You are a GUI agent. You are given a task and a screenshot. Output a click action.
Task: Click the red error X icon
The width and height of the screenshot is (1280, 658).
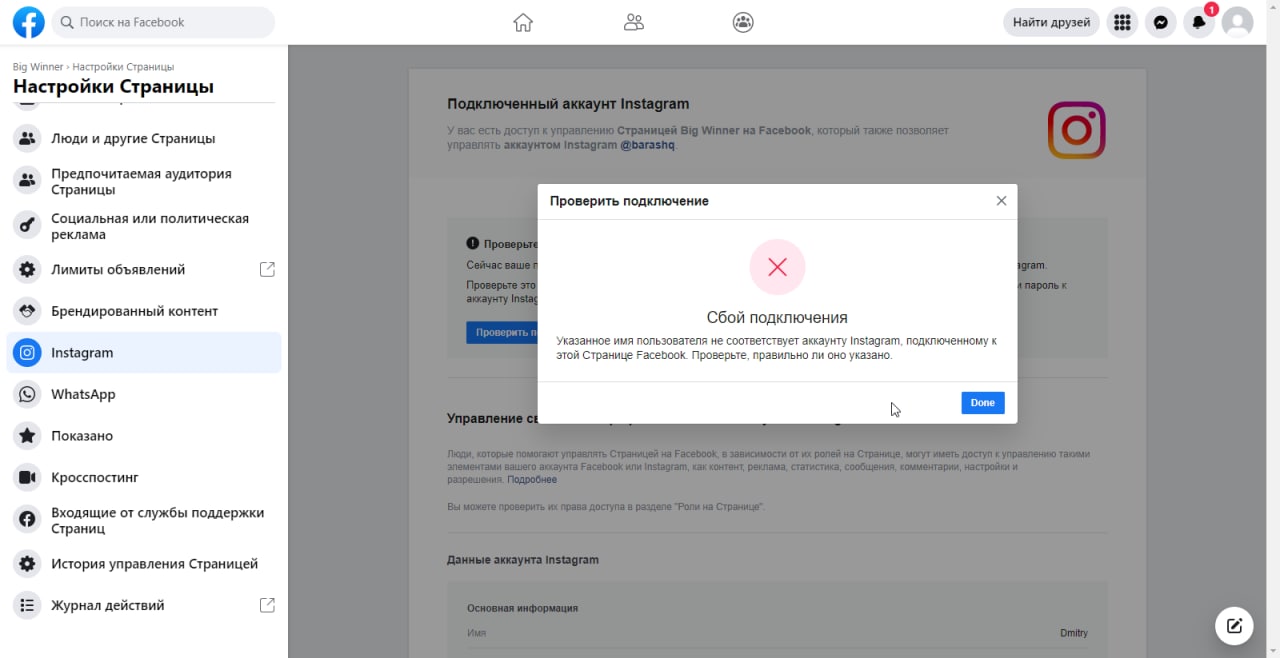777,267
